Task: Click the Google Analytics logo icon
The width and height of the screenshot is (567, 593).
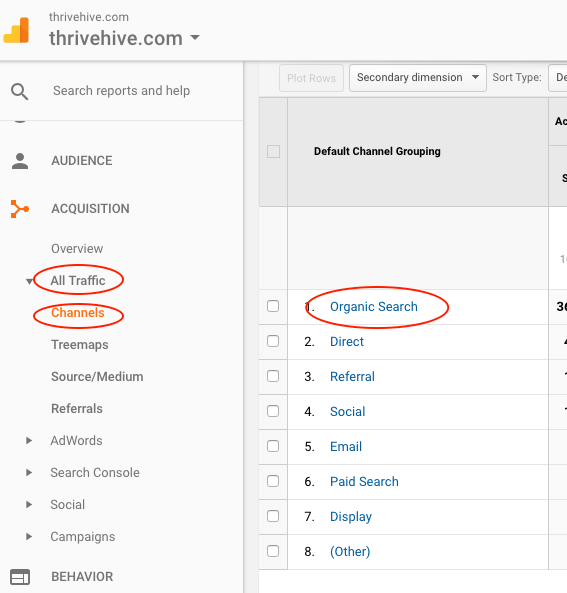Action: click(16, 30)
